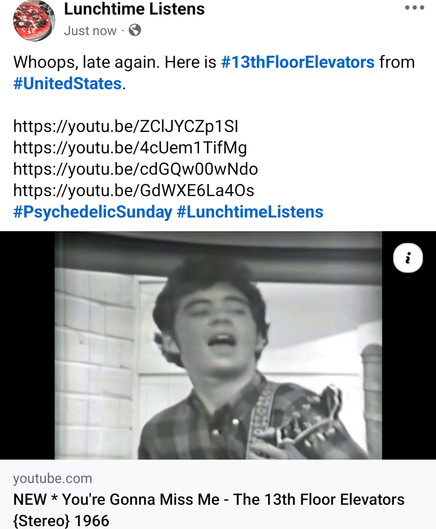The image size is (436, 529).
Task: Click the 'Just now' post timestamp
Action: tap(90, 31)
